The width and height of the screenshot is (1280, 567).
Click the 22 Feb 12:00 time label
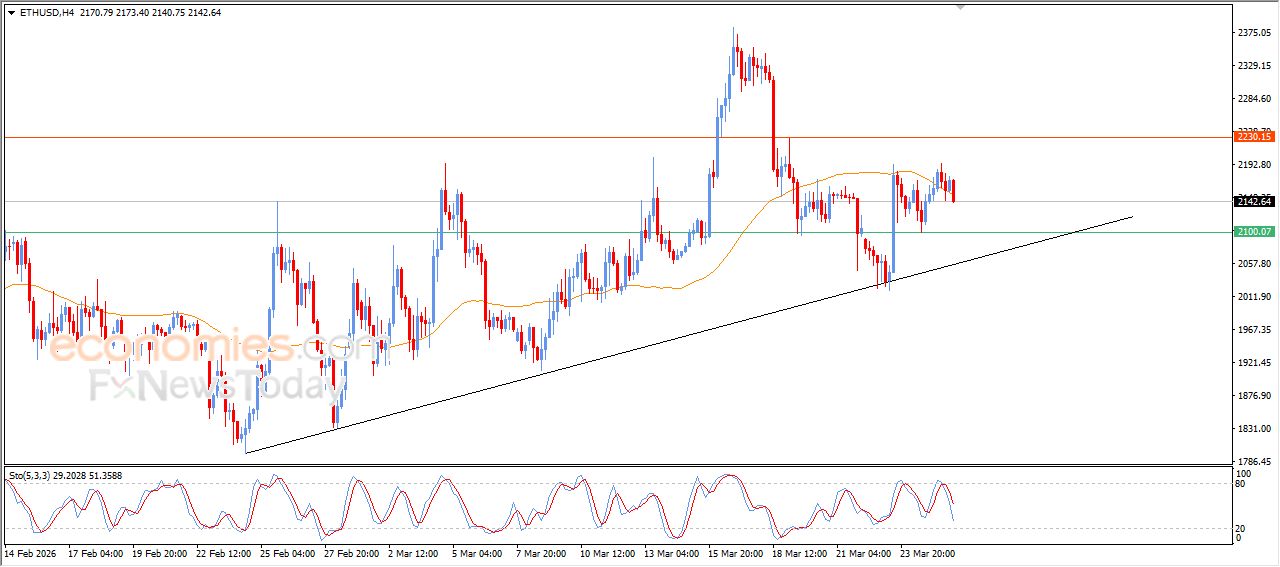224,552
